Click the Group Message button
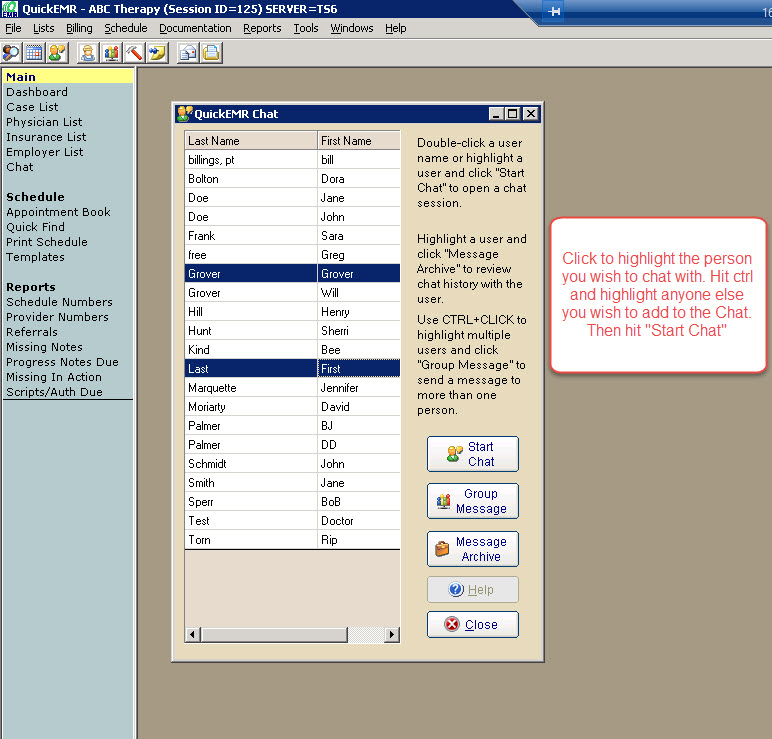Viewport: 772px width, 739px height. (x=473, y=501)
